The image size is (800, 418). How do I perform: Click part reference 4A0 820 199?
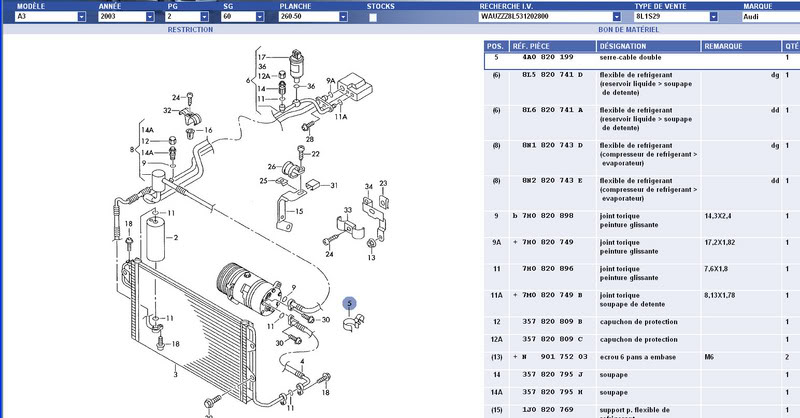point(544,58)
